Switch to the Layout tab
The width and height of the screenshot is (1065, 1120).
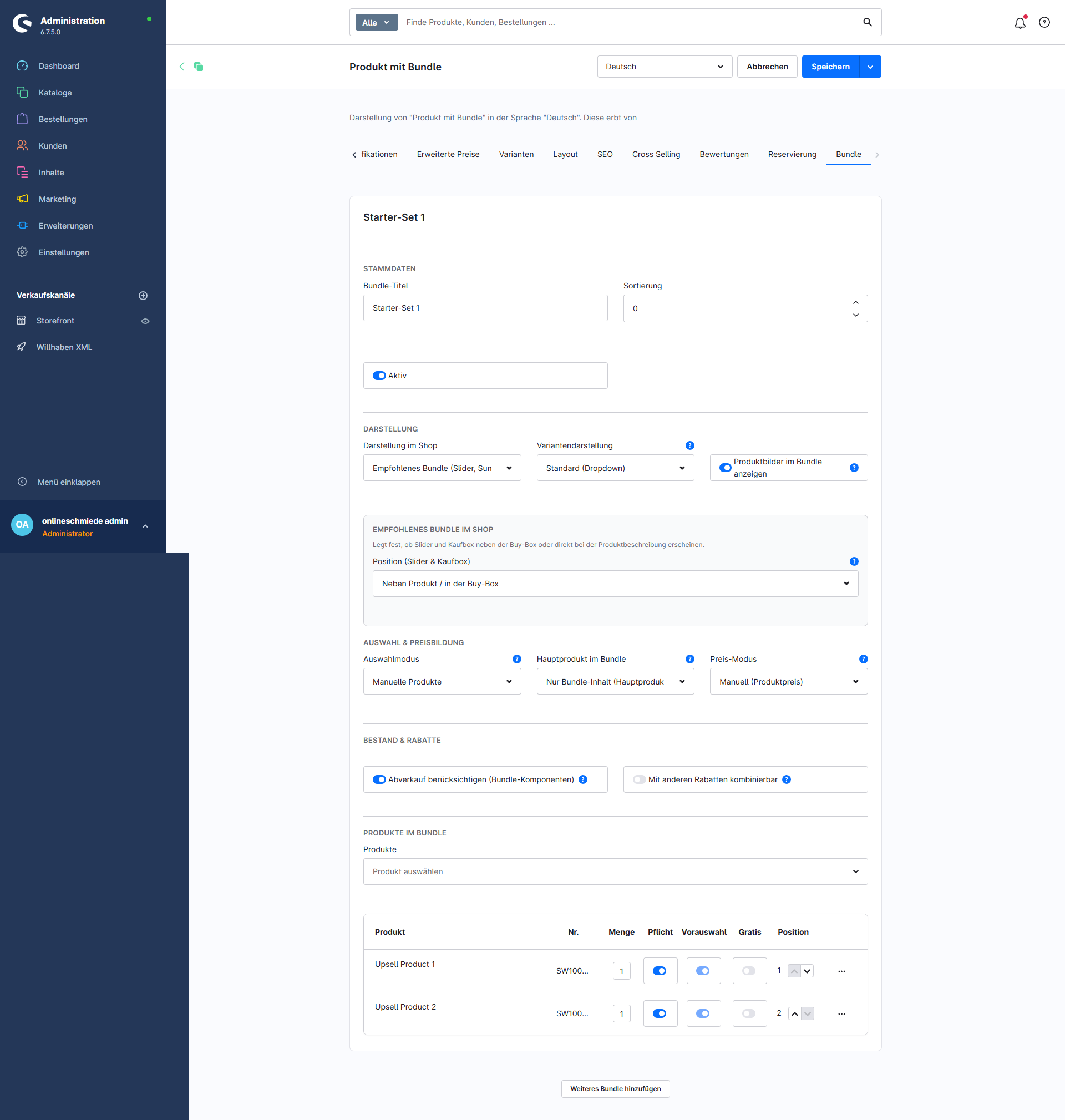[565, 154]
